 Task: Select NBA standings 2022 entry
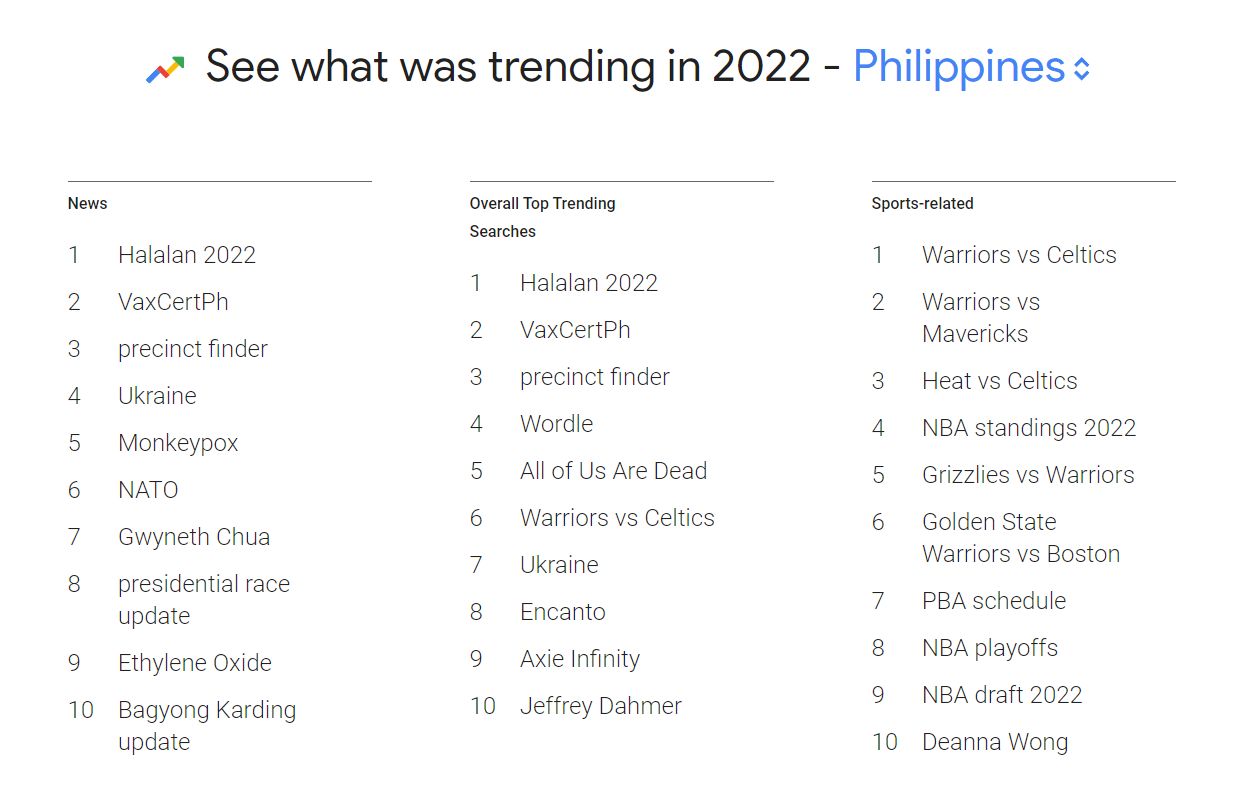click(x=1029, y=428)
